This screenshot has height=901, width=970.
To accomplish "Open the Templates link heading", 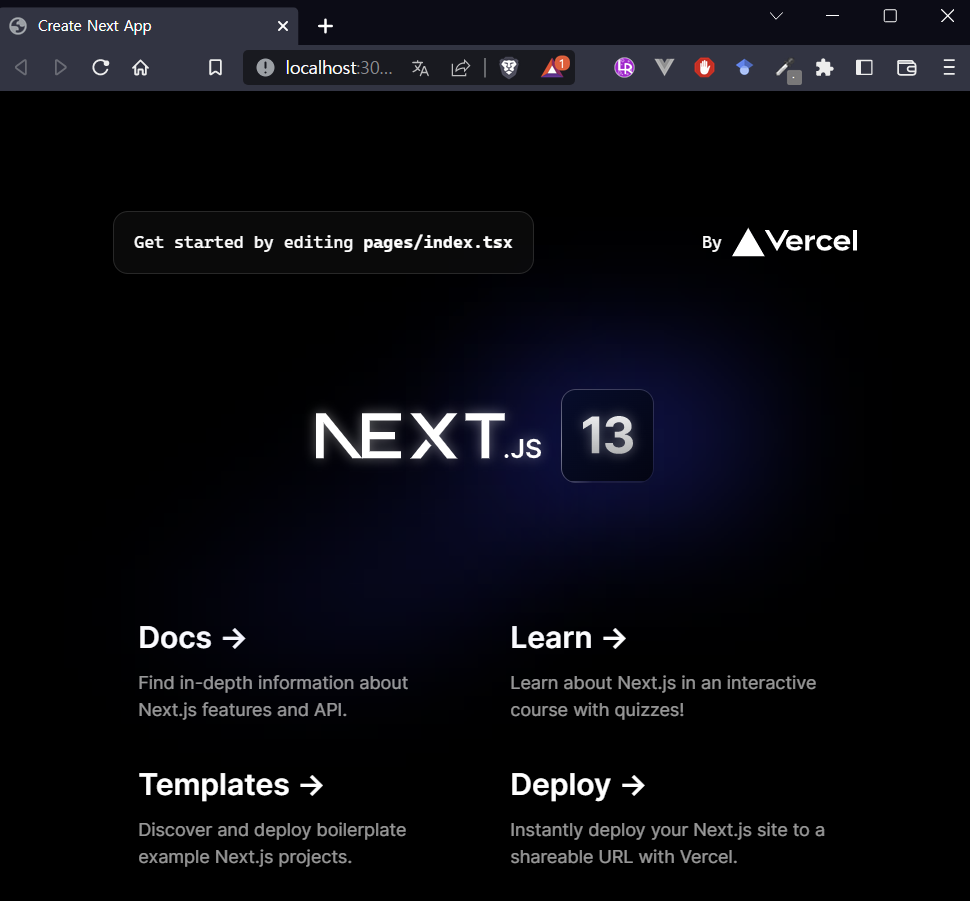I will click(231, 785).
